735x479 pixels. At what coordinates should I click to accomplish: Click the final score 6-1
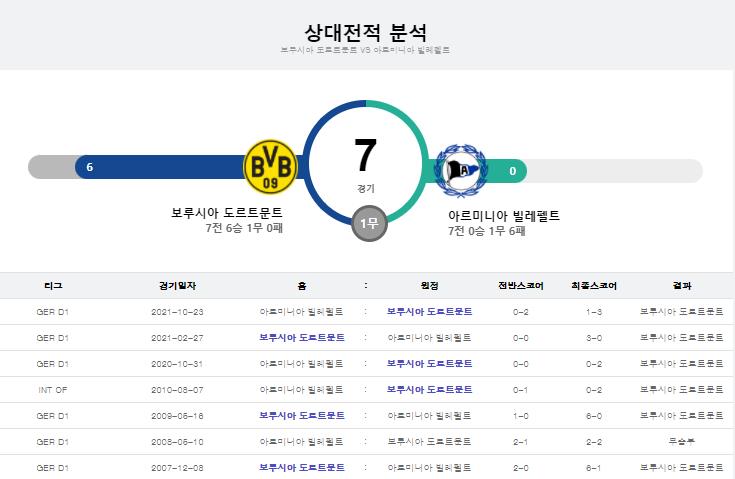coord(594,468)
